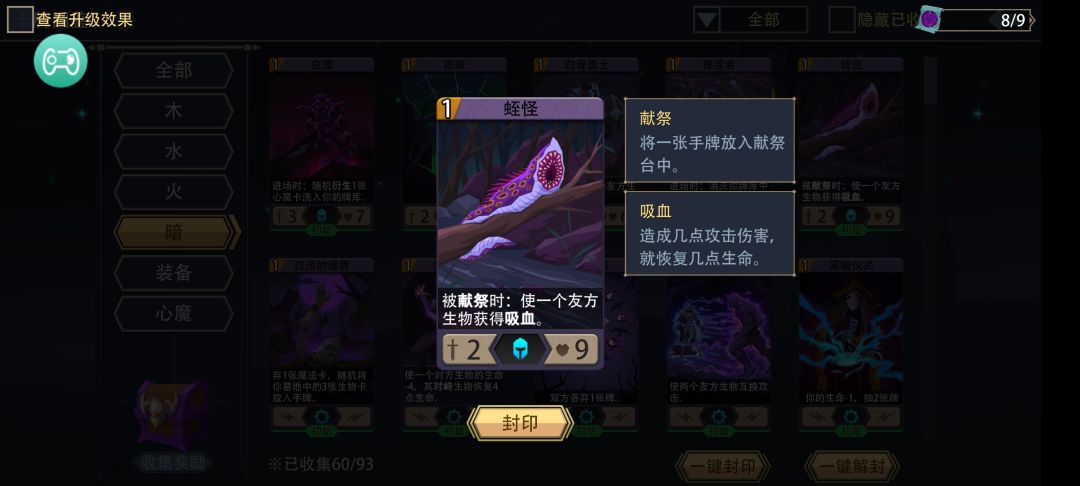
Task: Tap the blue helmet icon on 蛭怪 card
Action: coord(520,349)
